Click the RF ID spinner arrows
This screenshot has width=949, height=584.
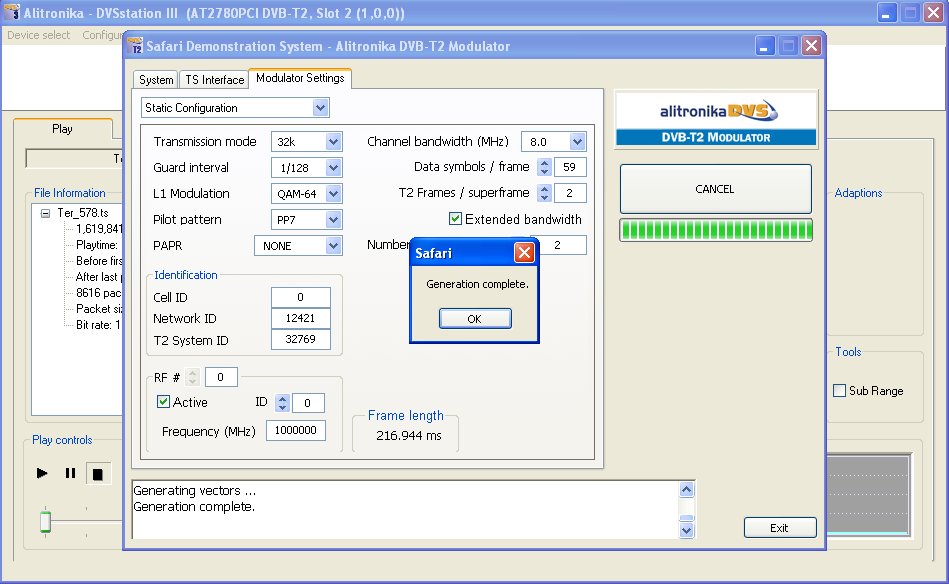click(x=282, y=403)
